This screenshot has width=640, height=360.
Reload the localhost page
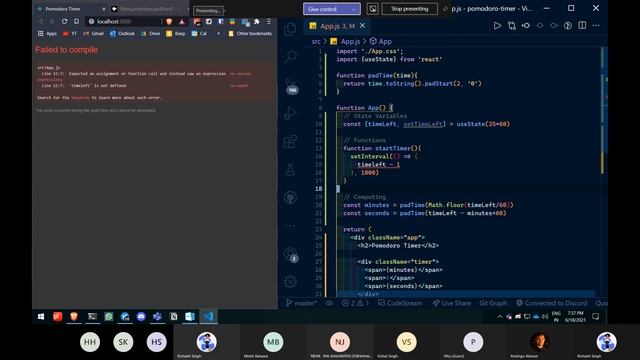click(64, 21)
